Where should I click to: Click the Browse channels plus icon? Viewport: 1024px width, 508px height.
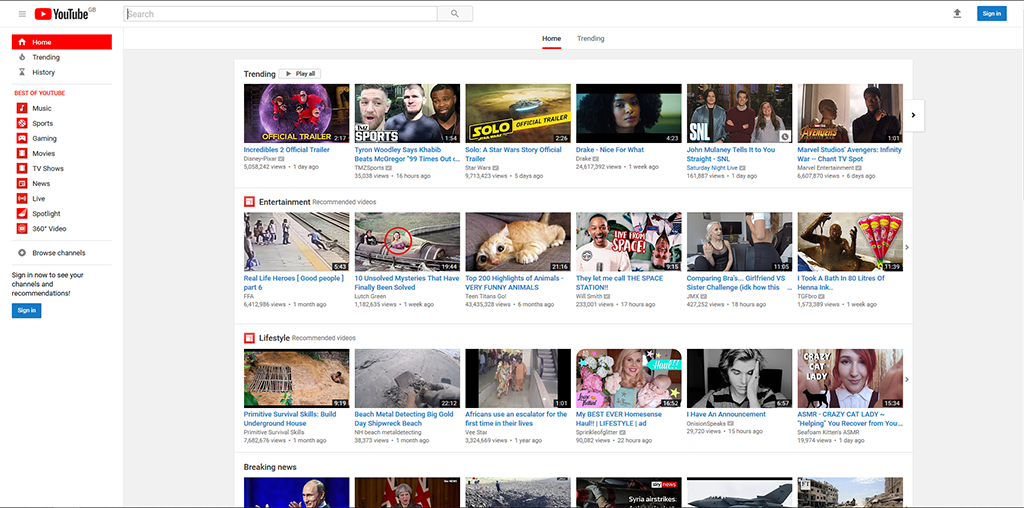pyautogui.click(x=22, y=253)
